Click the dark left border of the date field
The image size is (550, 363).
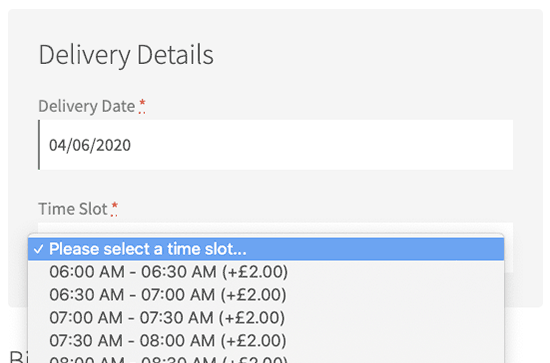pos(39,145)
